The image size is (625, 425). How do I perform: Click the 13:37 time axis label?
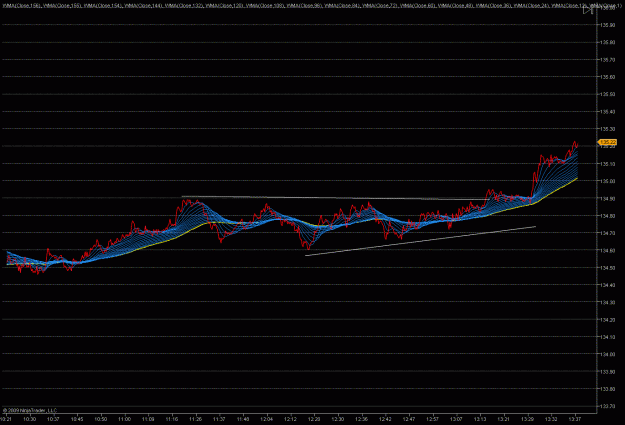click(574, 419)
